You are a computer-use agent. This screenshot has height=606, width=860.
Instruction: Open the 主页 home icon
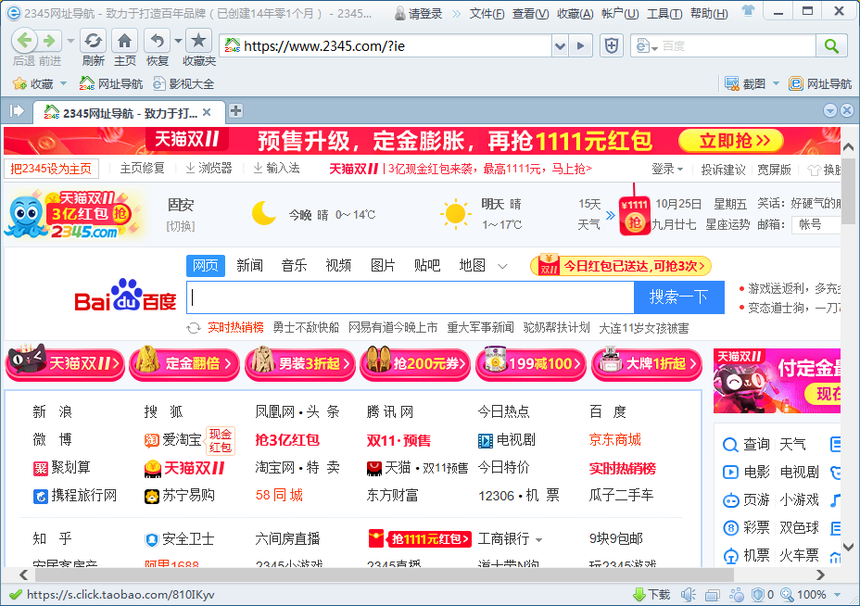coord(125,40)
